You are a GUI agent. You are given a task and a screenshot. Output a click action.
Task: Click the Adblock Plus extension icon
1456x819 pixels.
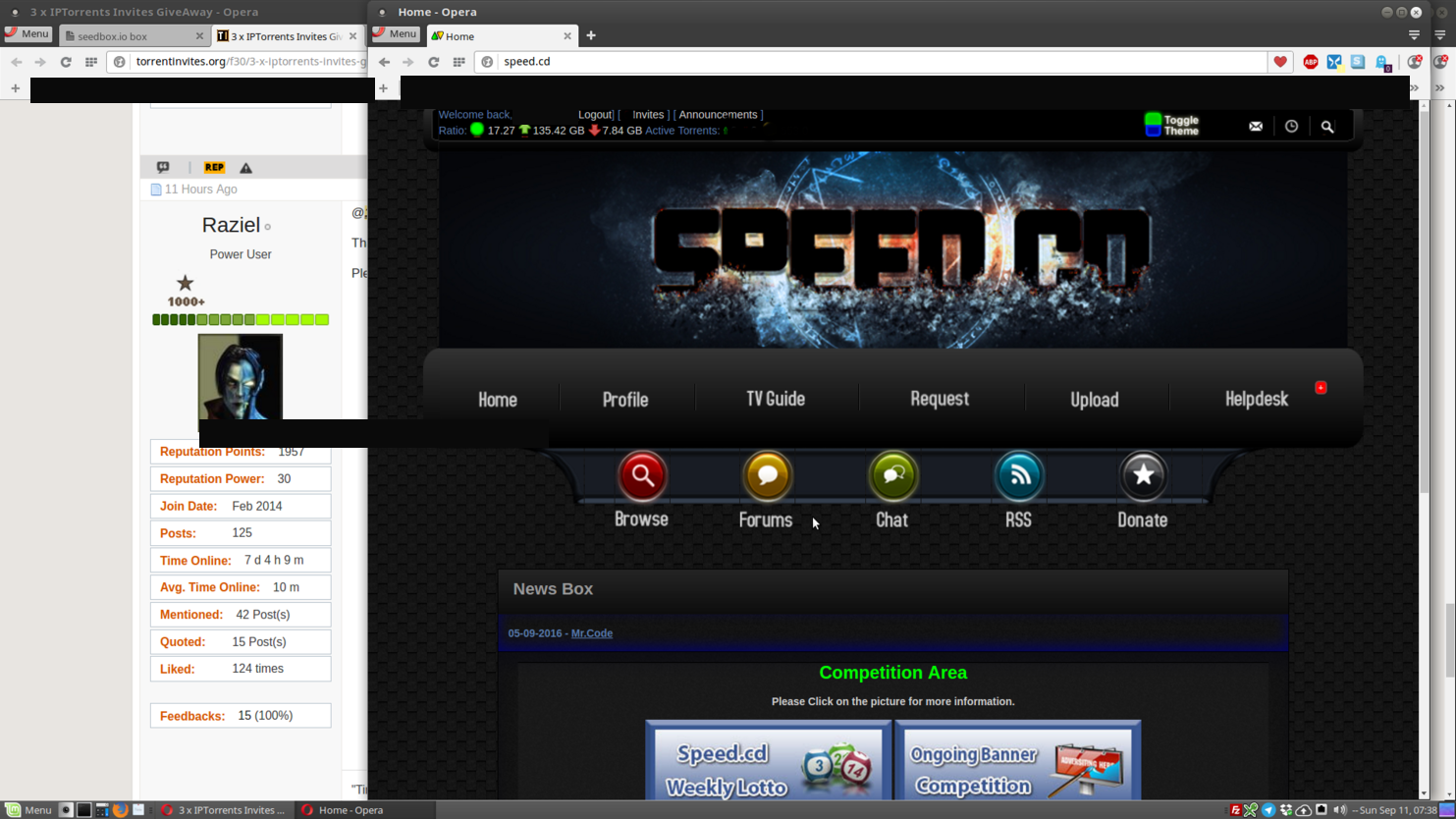coord(1310,62)
